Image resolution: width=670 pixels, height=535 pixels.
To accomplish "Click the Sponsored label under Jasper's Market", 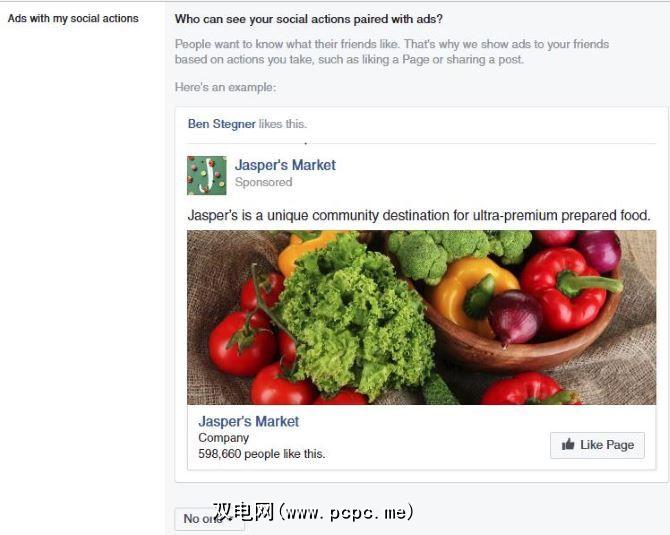I will point(264,182).
